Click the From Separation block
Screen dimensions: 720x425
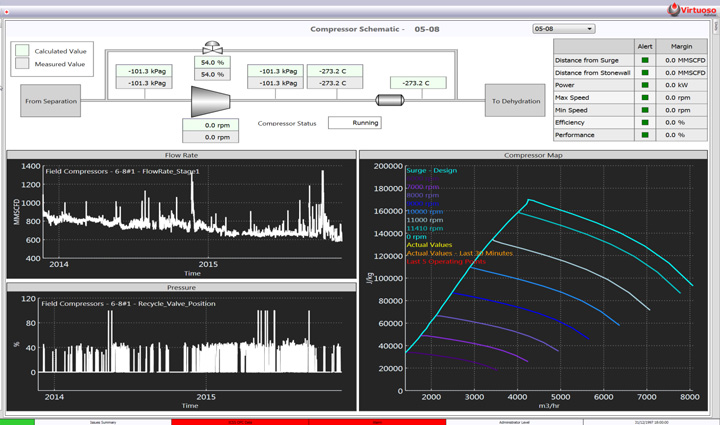(50, 101)
